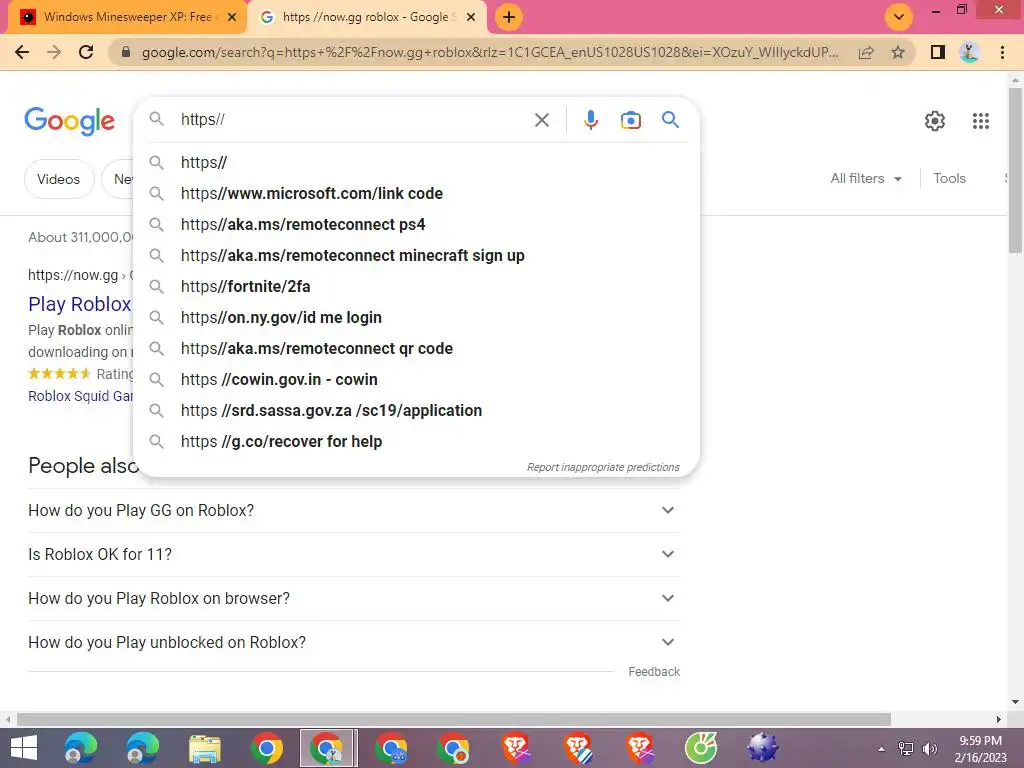The height and width of the screenshot is (768, 1024).
Task: Click the horizontal scrollbar thumb
Action: click(x=454, y=719)
